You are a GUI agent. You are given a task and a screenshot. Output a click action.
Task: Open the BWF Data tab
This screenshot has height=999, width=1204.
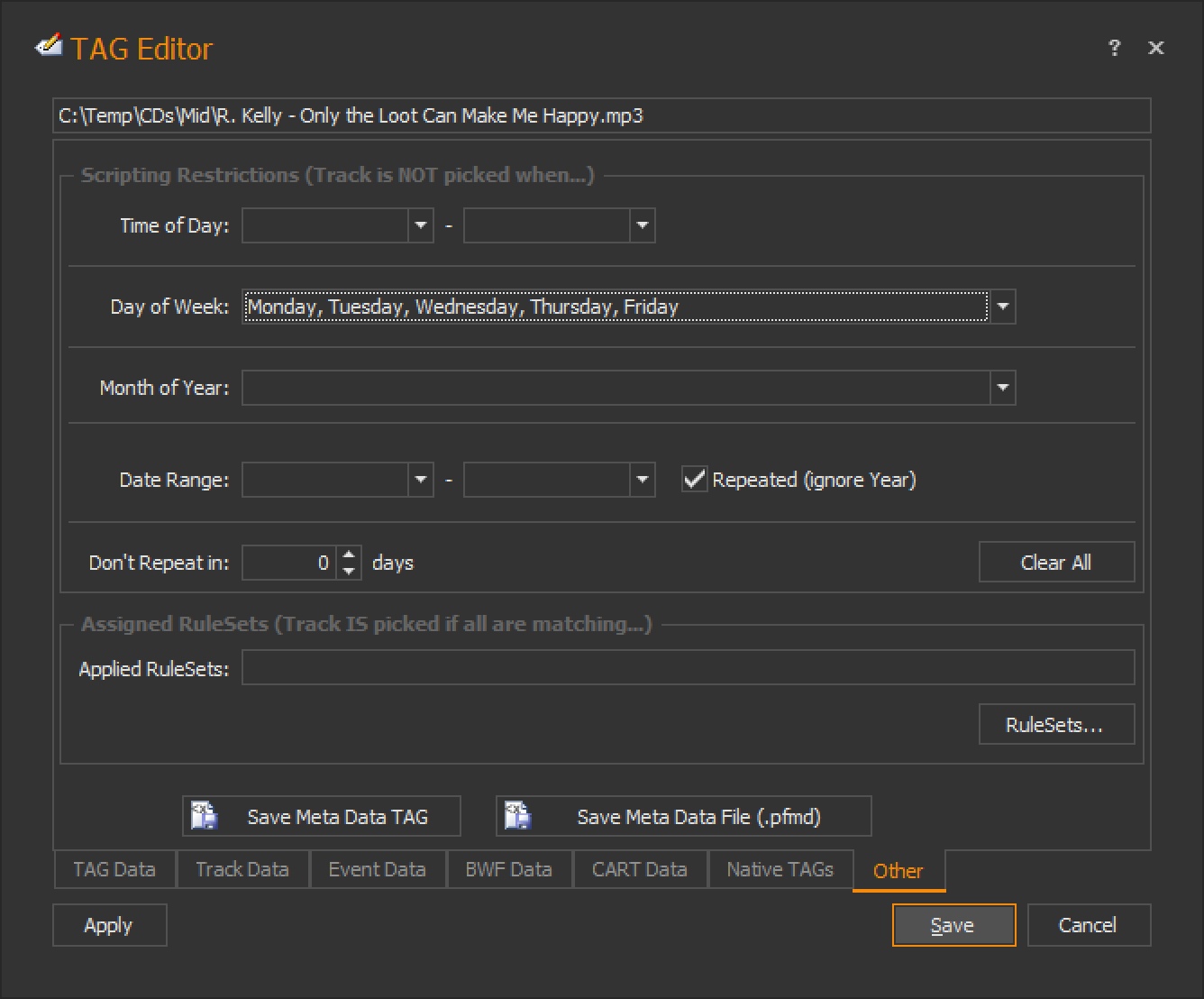(x=509, y=869)
